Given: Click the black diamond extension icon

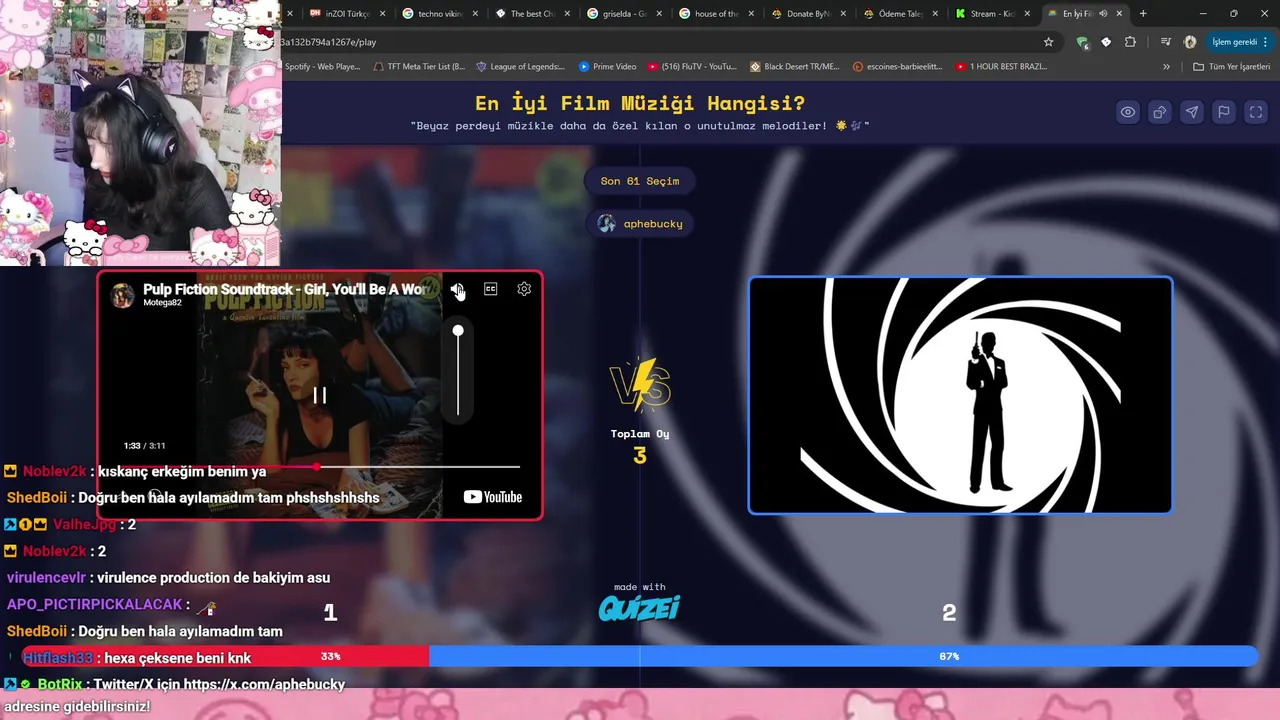Looking at the screenshot, I should pyautogui.click(x=1106, y=42).
